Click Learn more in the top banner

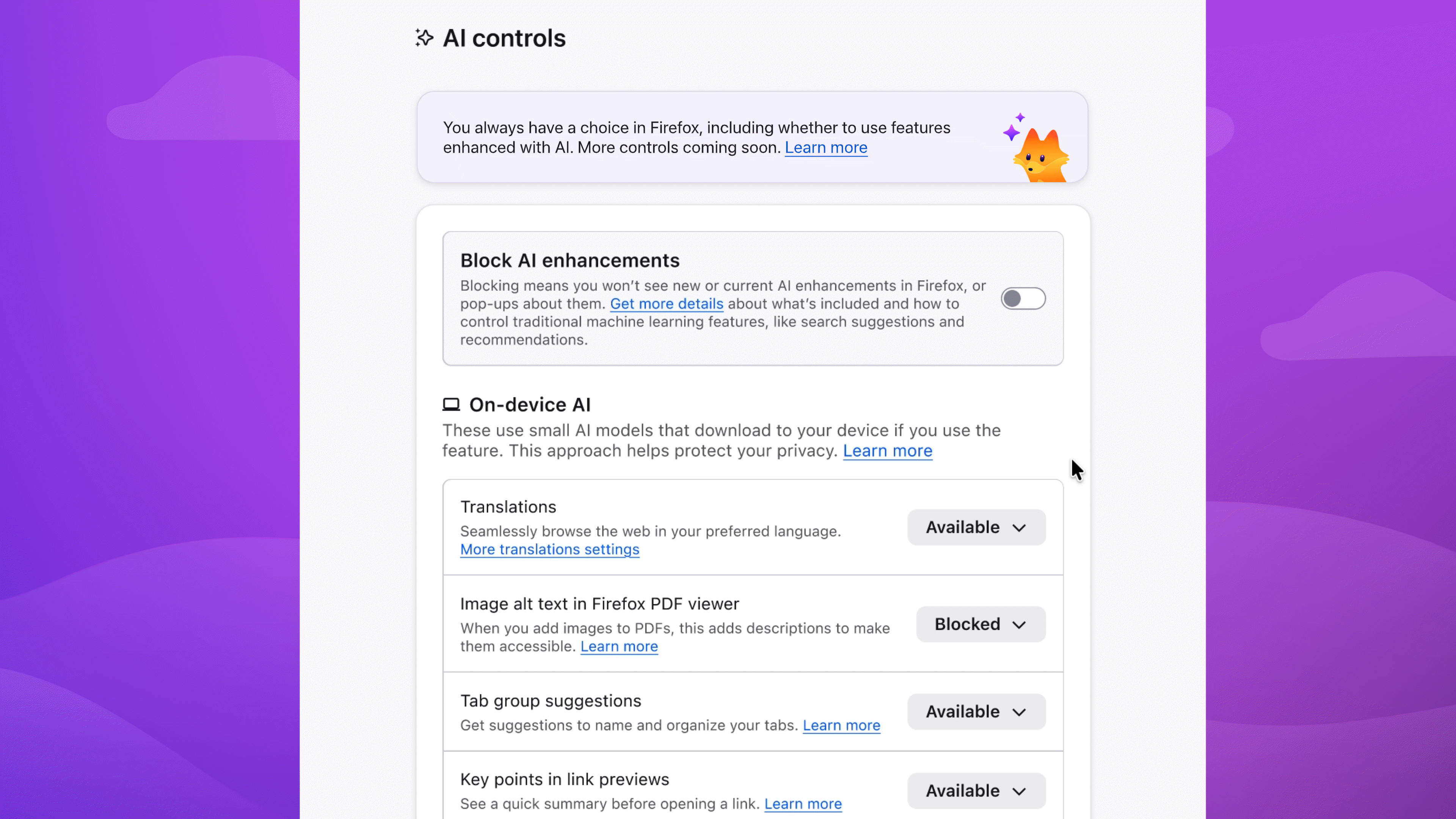826,147
